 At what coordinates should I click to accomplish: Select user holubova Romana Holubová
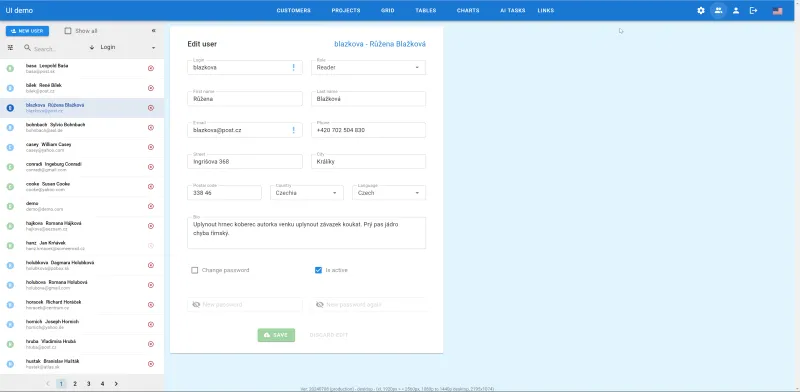[82, 285]
